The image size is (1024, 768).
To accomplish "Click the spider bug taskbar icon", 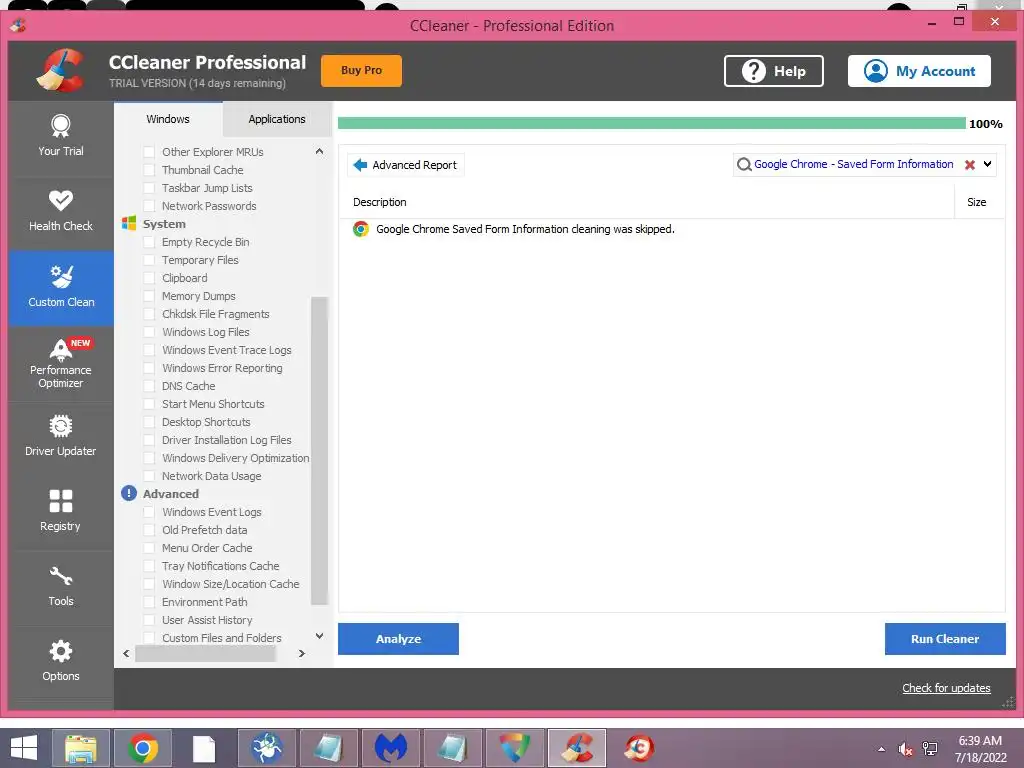I will pos(266,748).
